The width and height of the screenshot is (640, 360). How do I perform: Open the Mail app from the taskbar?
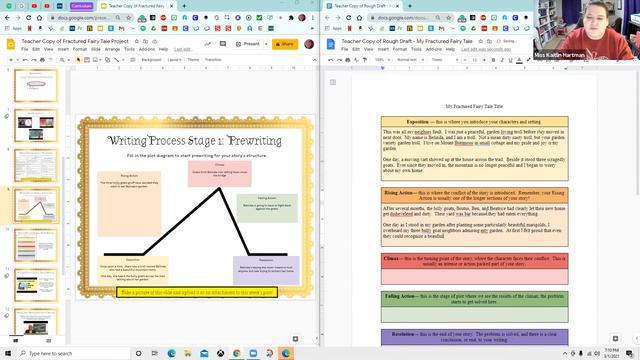tap(204, 353)
